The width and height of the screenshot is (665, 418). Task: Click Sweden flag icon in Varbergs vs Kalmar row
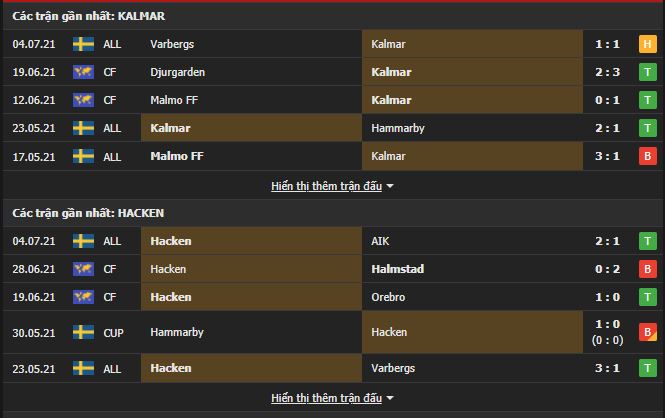(83, 44)
